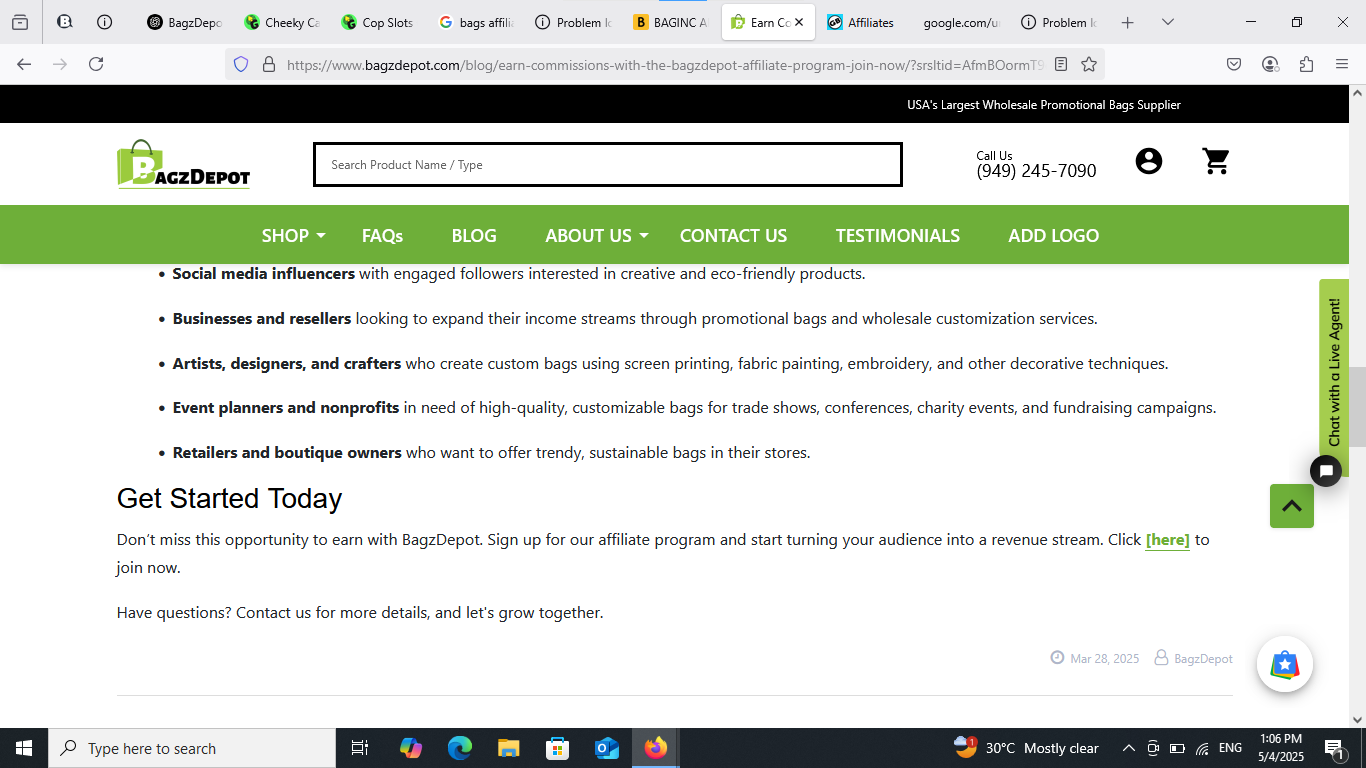
Task: Open the Pocket save icon
Action: pos(1234,64)
